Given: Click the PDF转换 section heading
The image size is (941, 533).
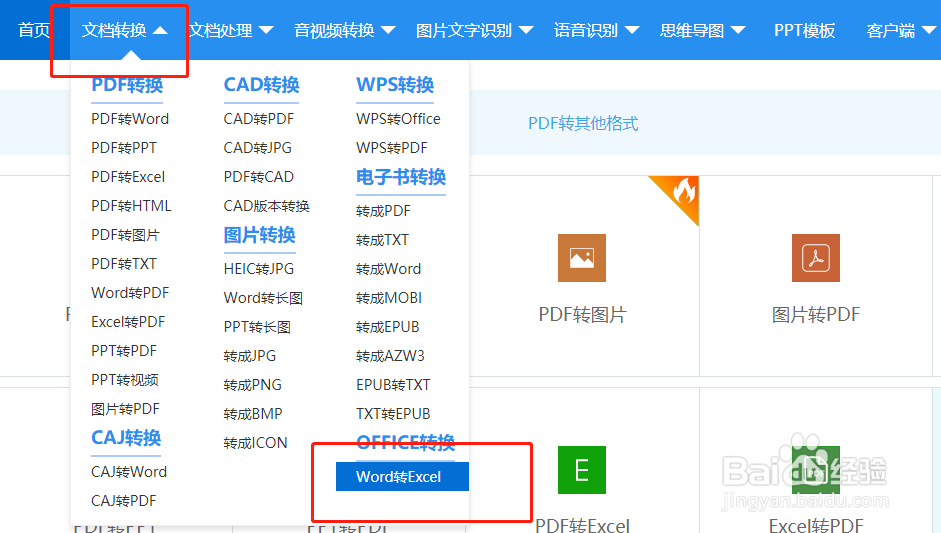Looking at the screenshot, I should pyautogui.click(x=127, y=85).
